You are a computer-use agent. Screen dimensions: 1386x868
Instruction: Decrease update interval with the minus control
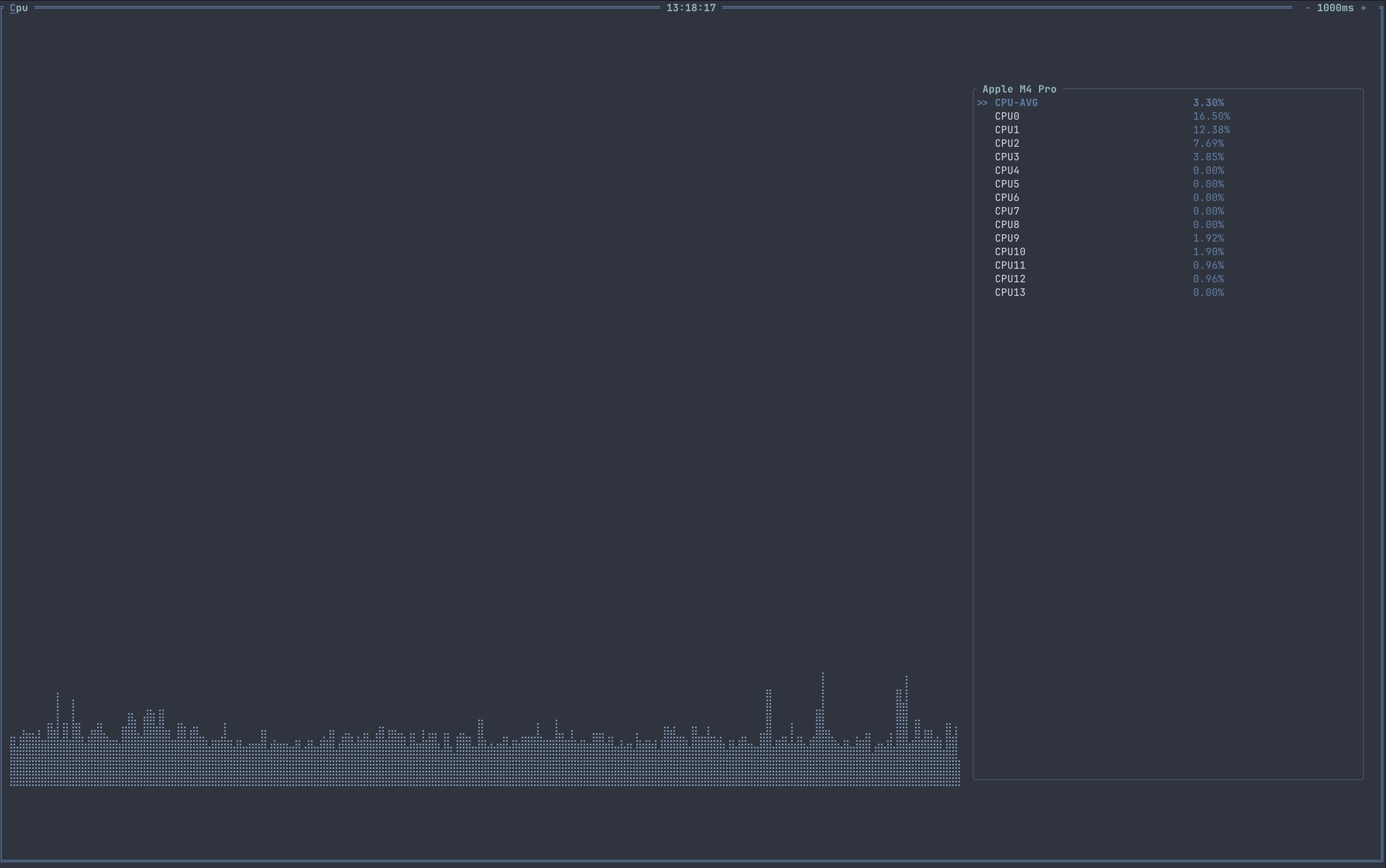[1307, 8]
